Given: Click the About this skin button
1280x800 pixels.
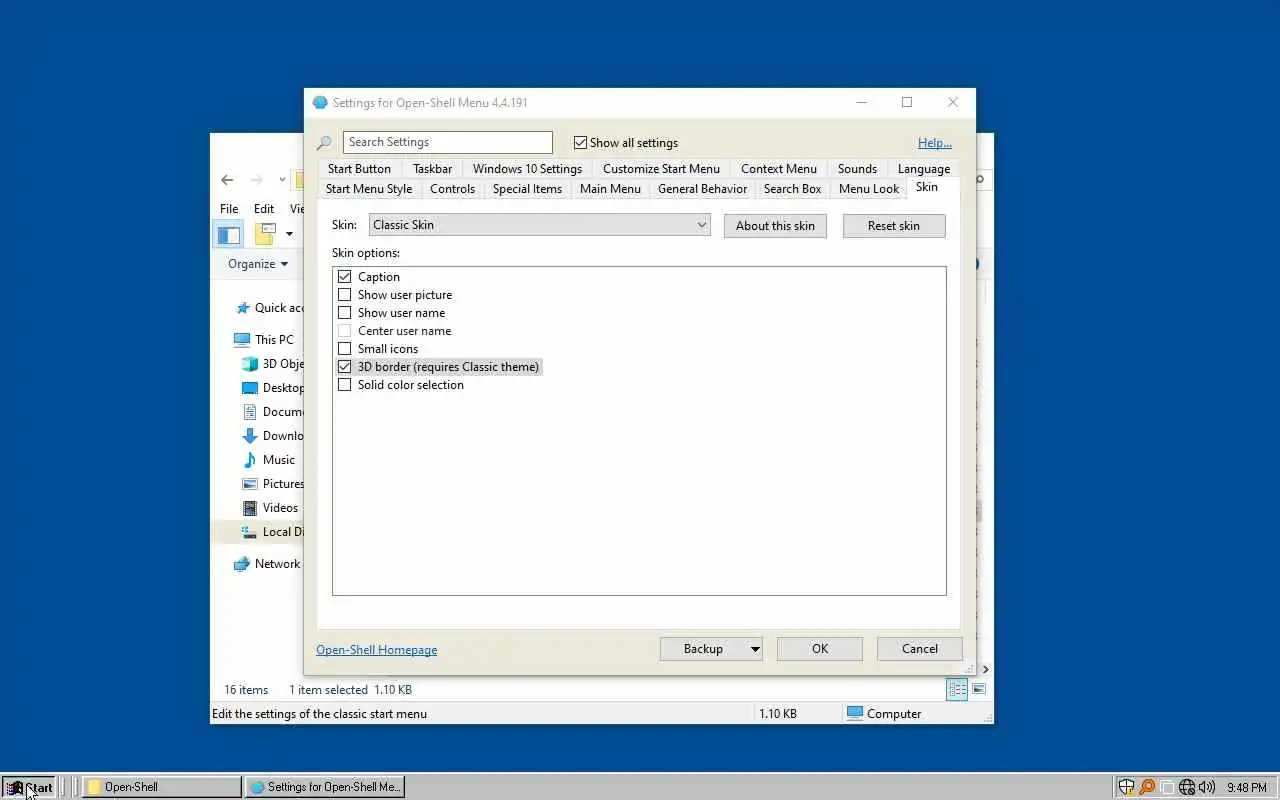Looking at the screenshot, I should click(x=775, y=226).
